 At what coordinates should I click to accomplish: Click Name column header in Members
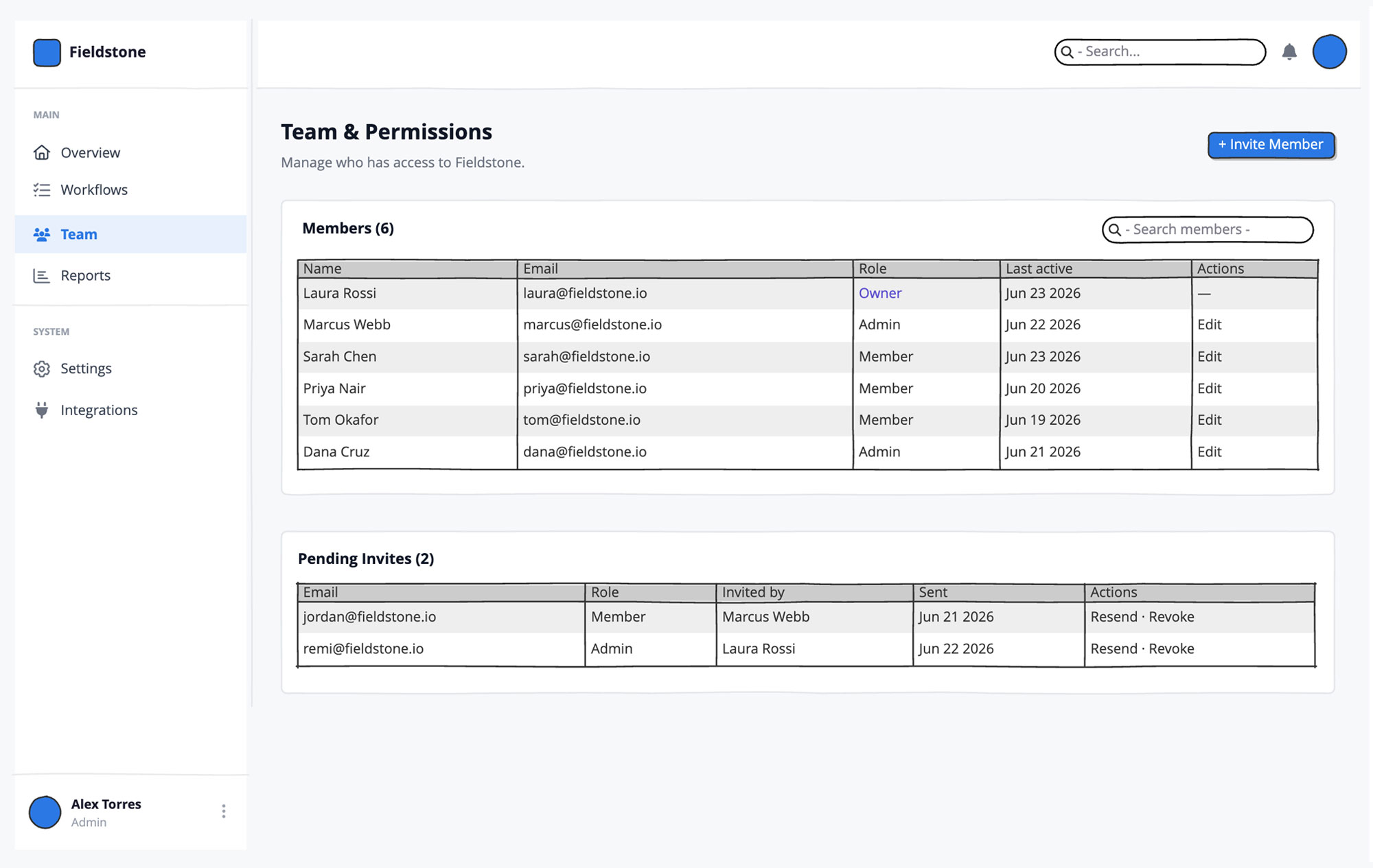coord(407,269)
